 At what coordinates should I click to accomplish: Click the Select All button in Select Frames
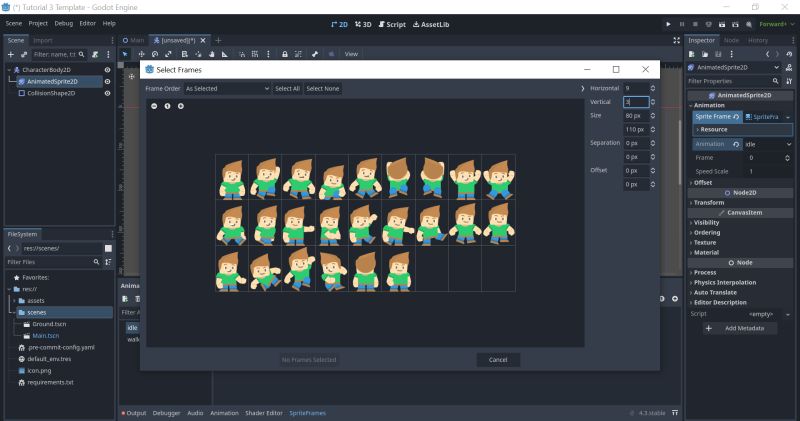287,89
